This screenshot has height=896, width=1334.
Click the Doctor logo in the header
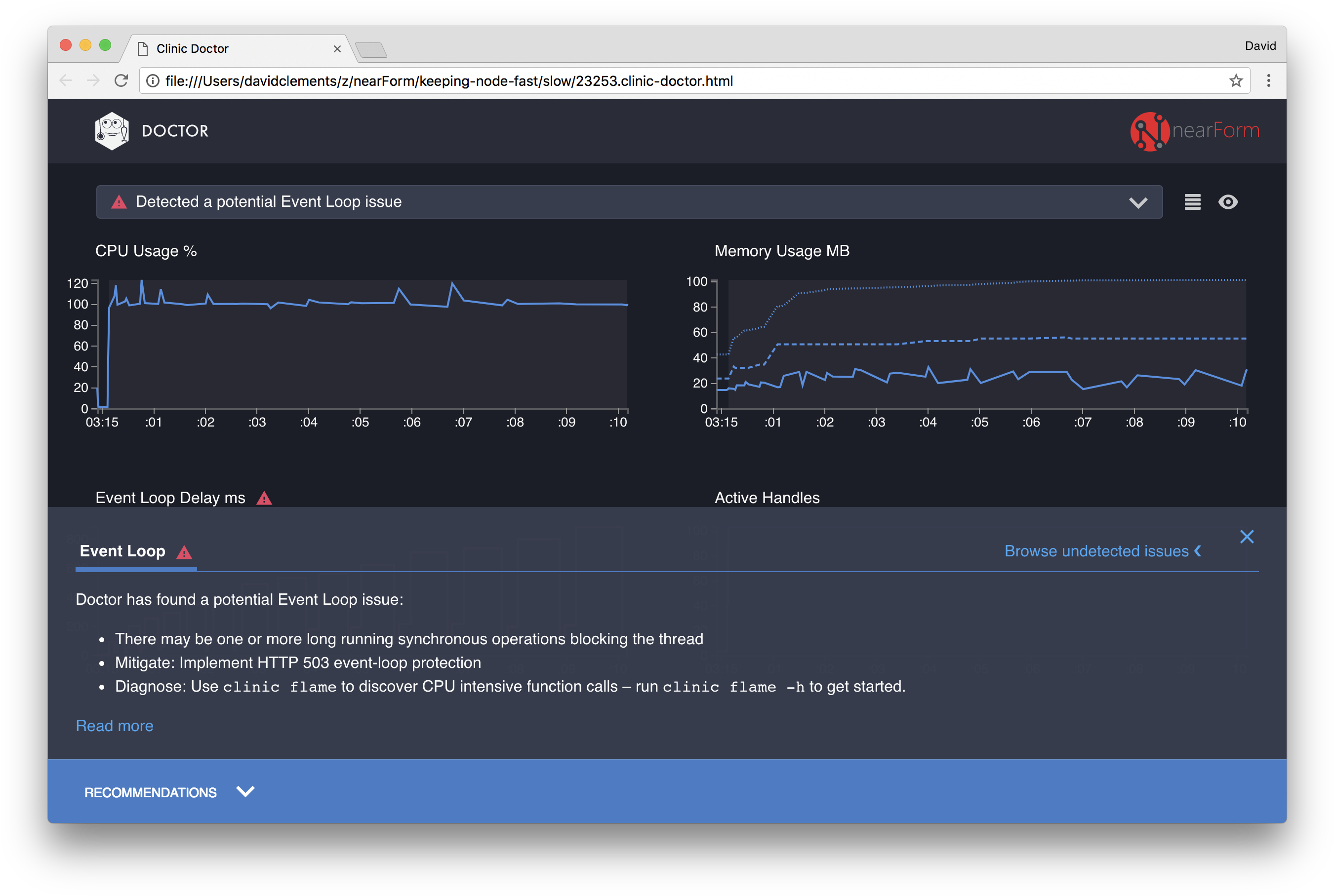click(x=111, y=130)
